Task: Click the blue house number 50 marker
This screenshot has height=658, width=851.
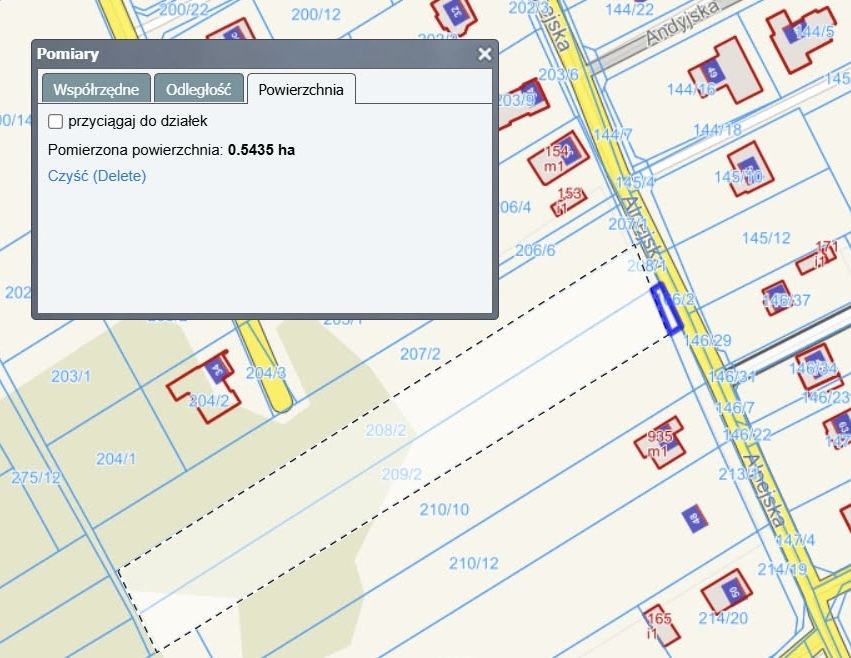Action: (x=732, y=590)
